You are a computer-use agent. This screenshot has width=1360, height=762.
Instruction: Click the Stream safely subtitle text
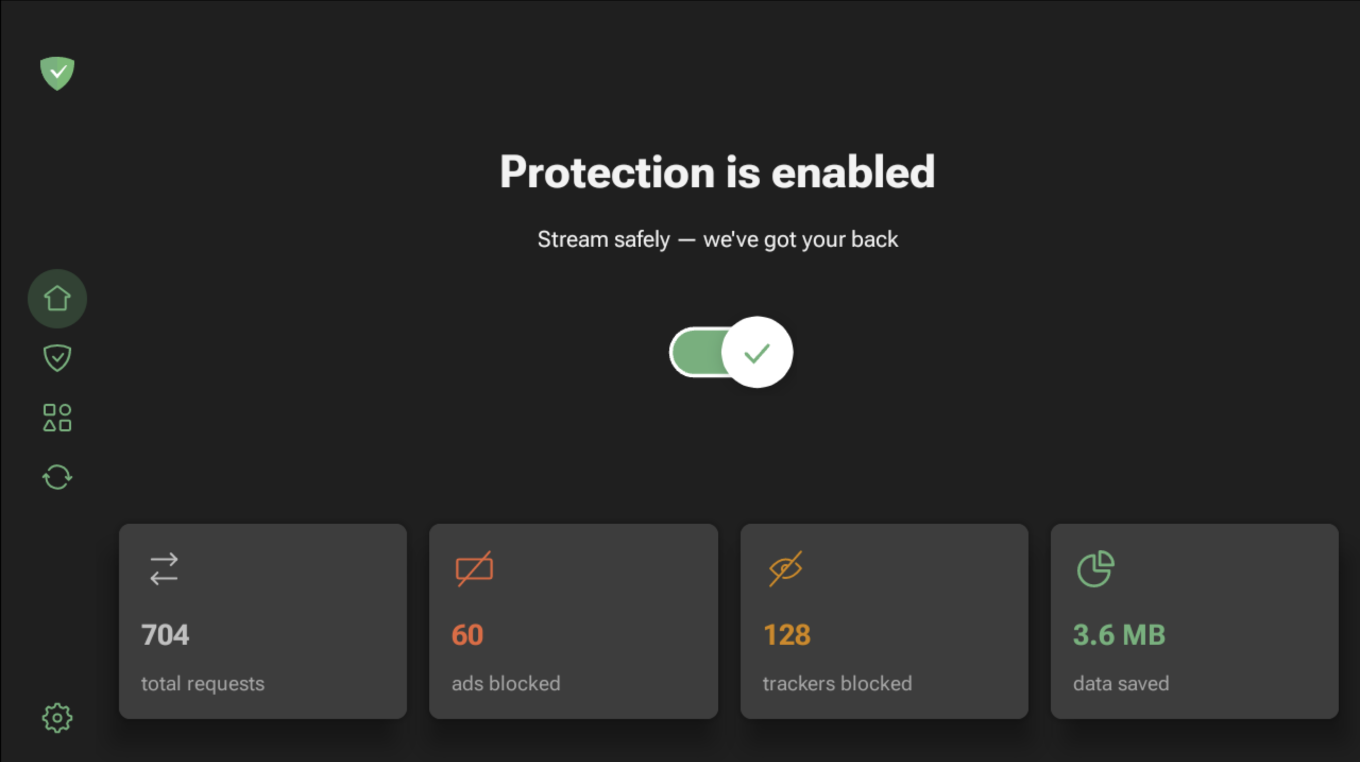pyautogui.click(x=717, y=239)
